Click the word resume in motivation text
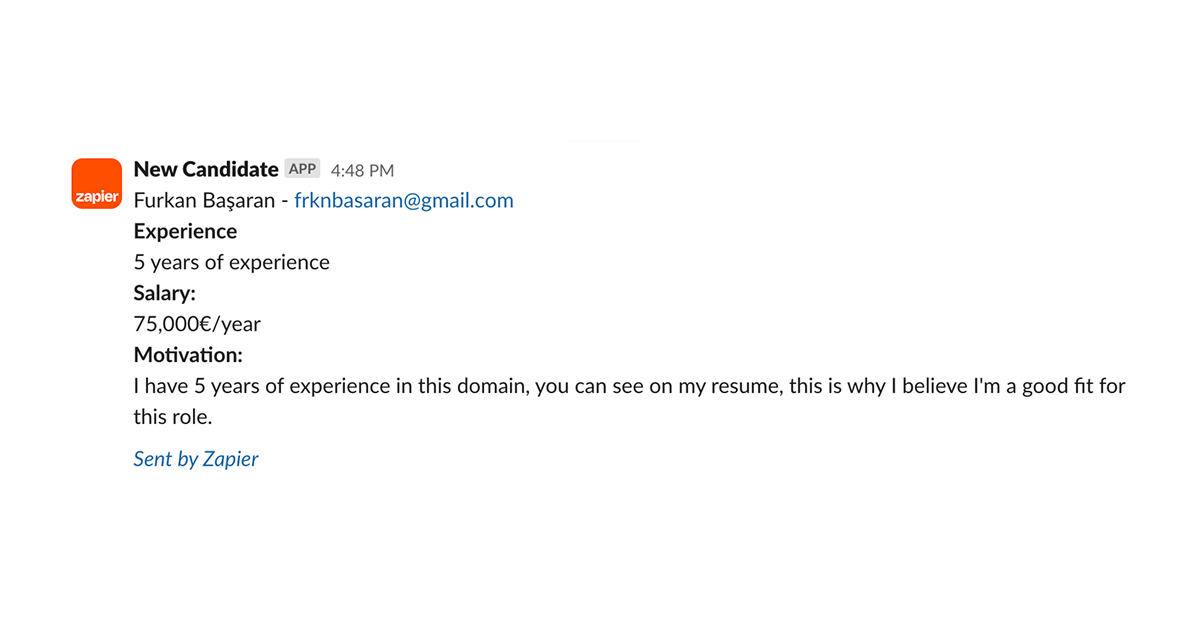 pos(745,386)
